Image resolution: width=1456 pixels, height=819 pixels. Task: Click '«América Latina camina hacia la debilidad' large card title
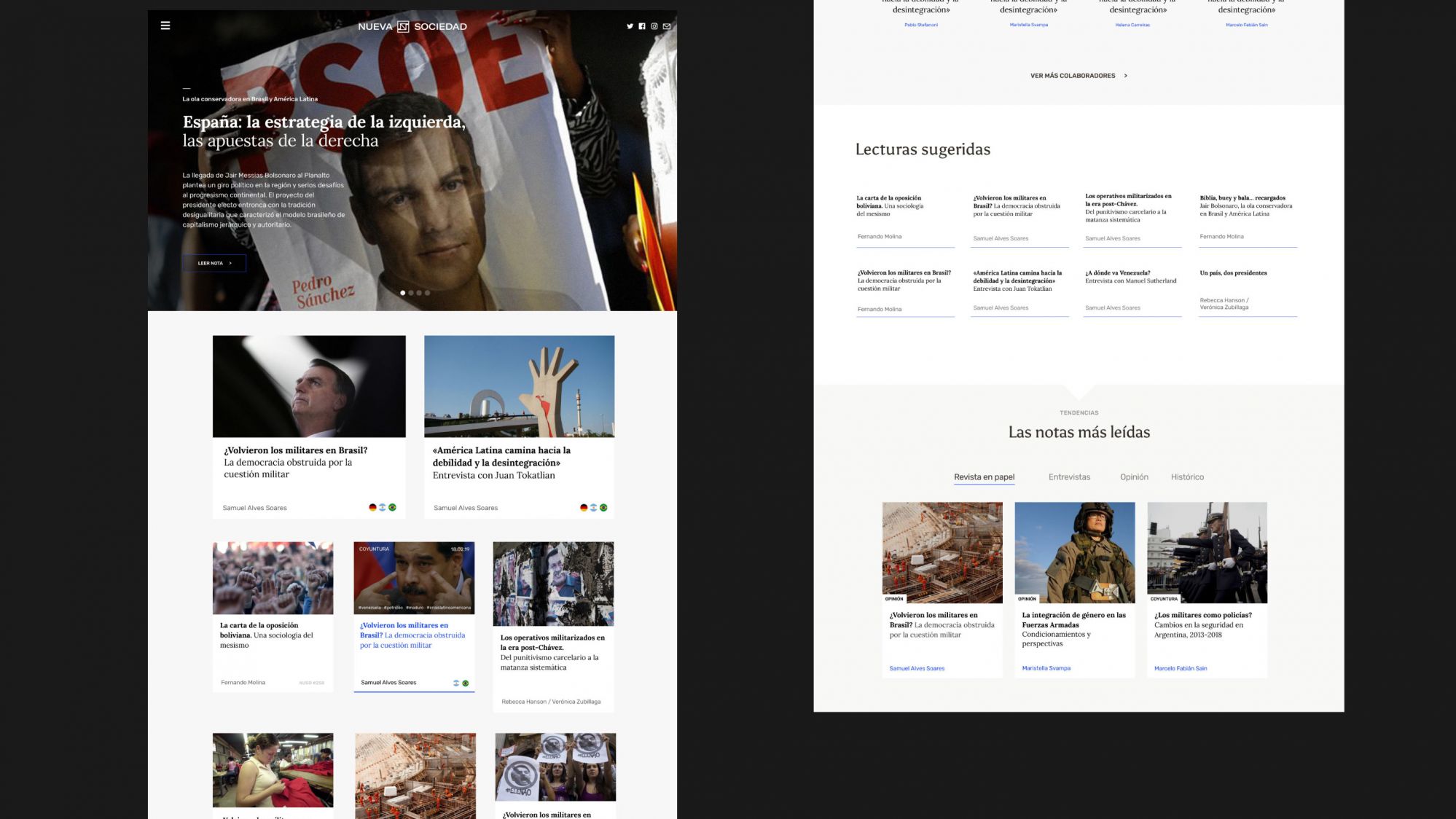pos(501,457)
